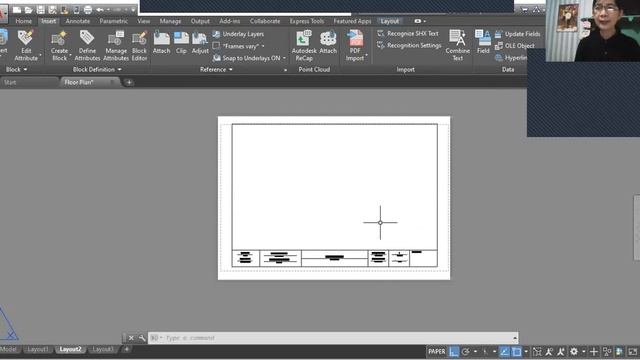Open the object snap settings dropdown arrow
This screenshot has width=640, height=360.
pyautogui.click(x=526, y=351)
